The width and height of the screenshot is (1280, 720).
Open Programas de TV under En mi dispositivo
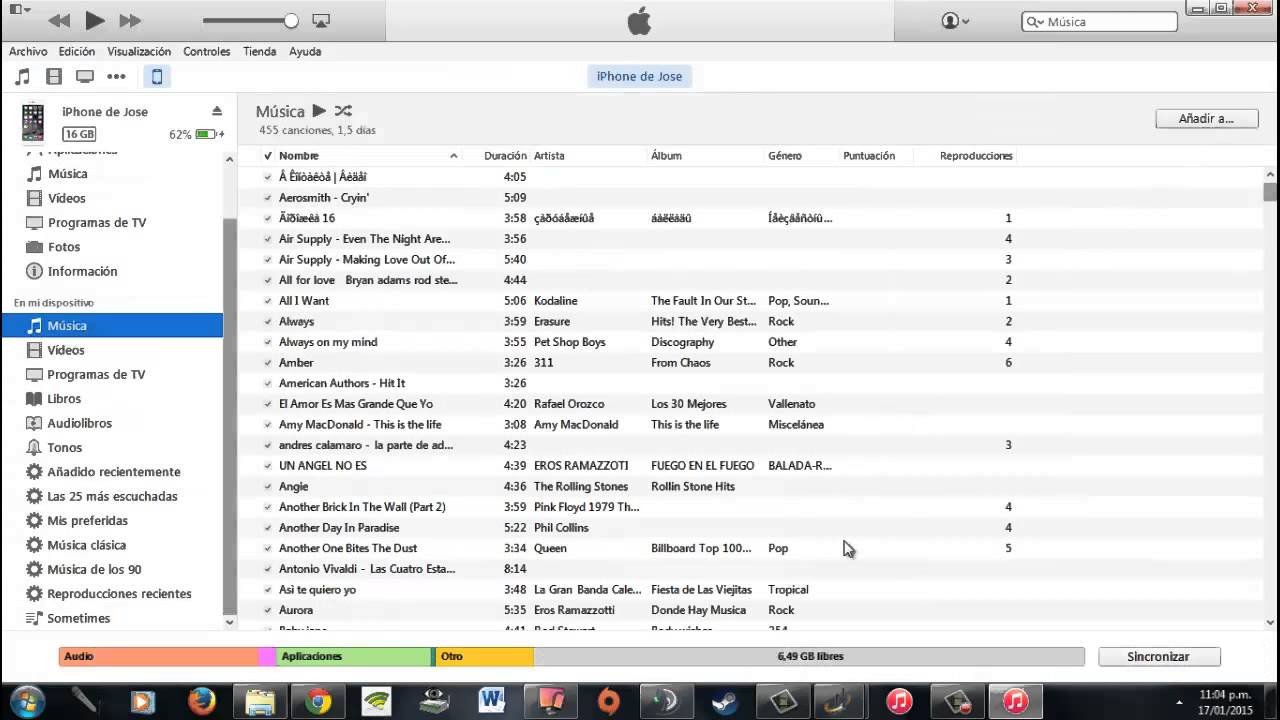[96, 374]
